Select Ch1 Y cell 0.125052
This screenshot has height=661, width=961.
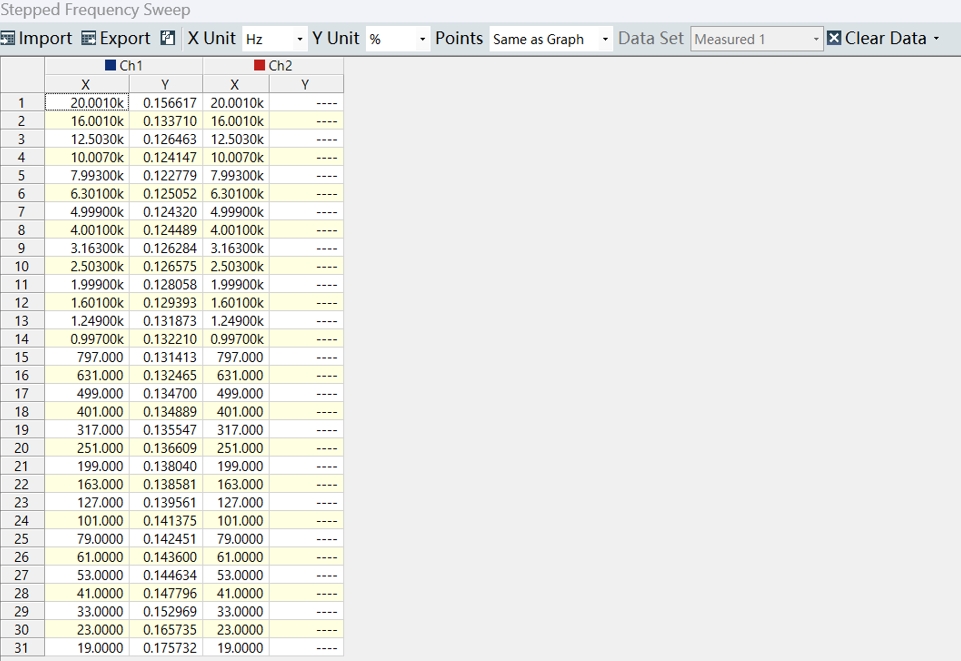pos(166,194)
